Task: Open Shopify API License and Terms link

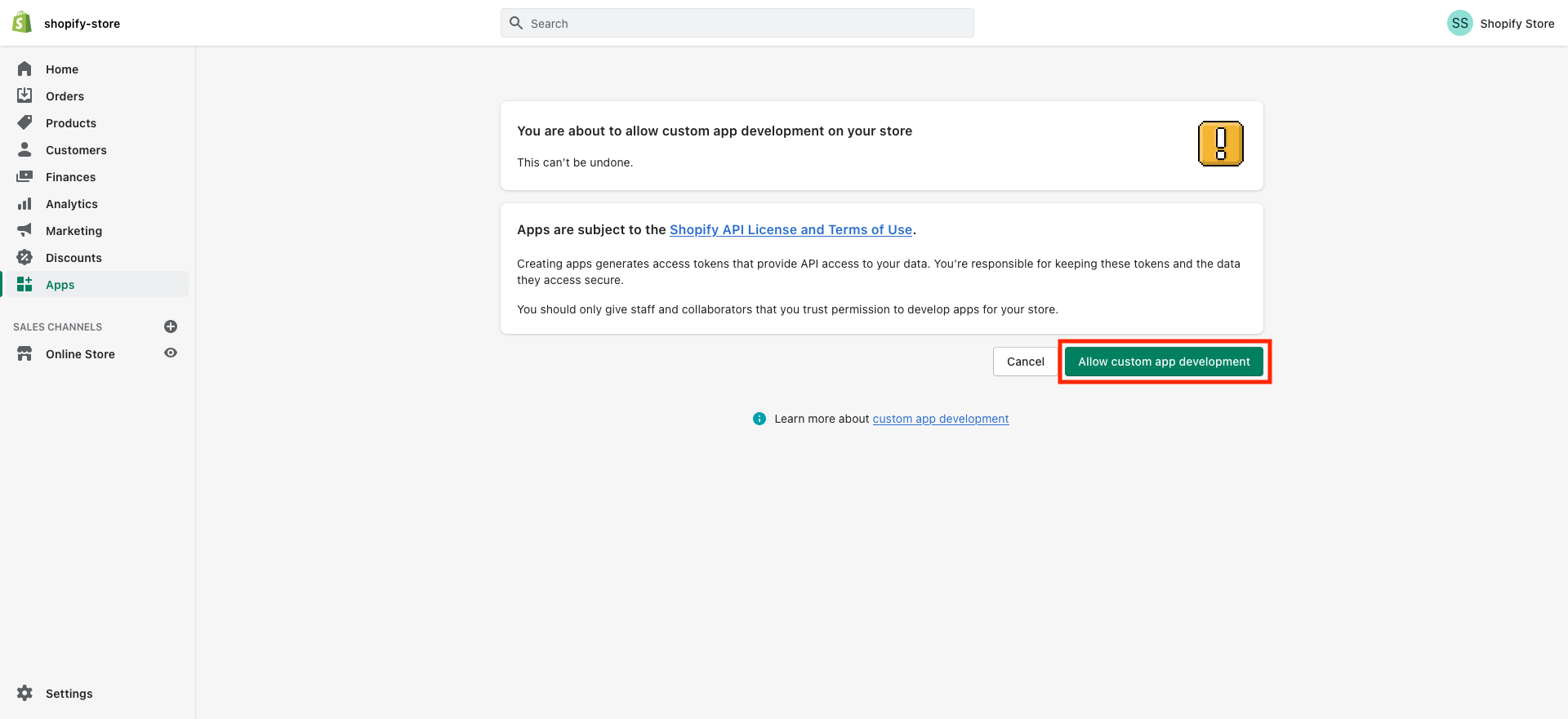Action: coord(791,230)
